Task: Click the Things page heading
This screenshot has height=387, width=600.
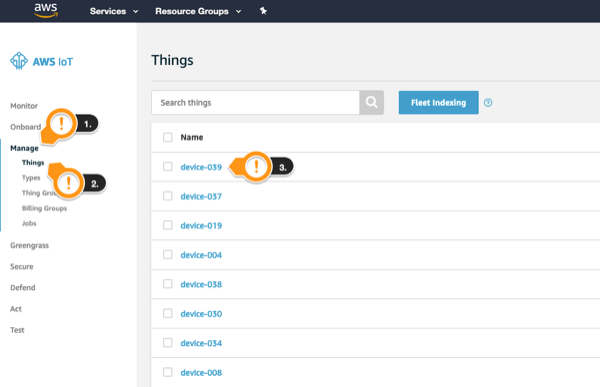Action: pyautogui.click(x=172, y=60)
